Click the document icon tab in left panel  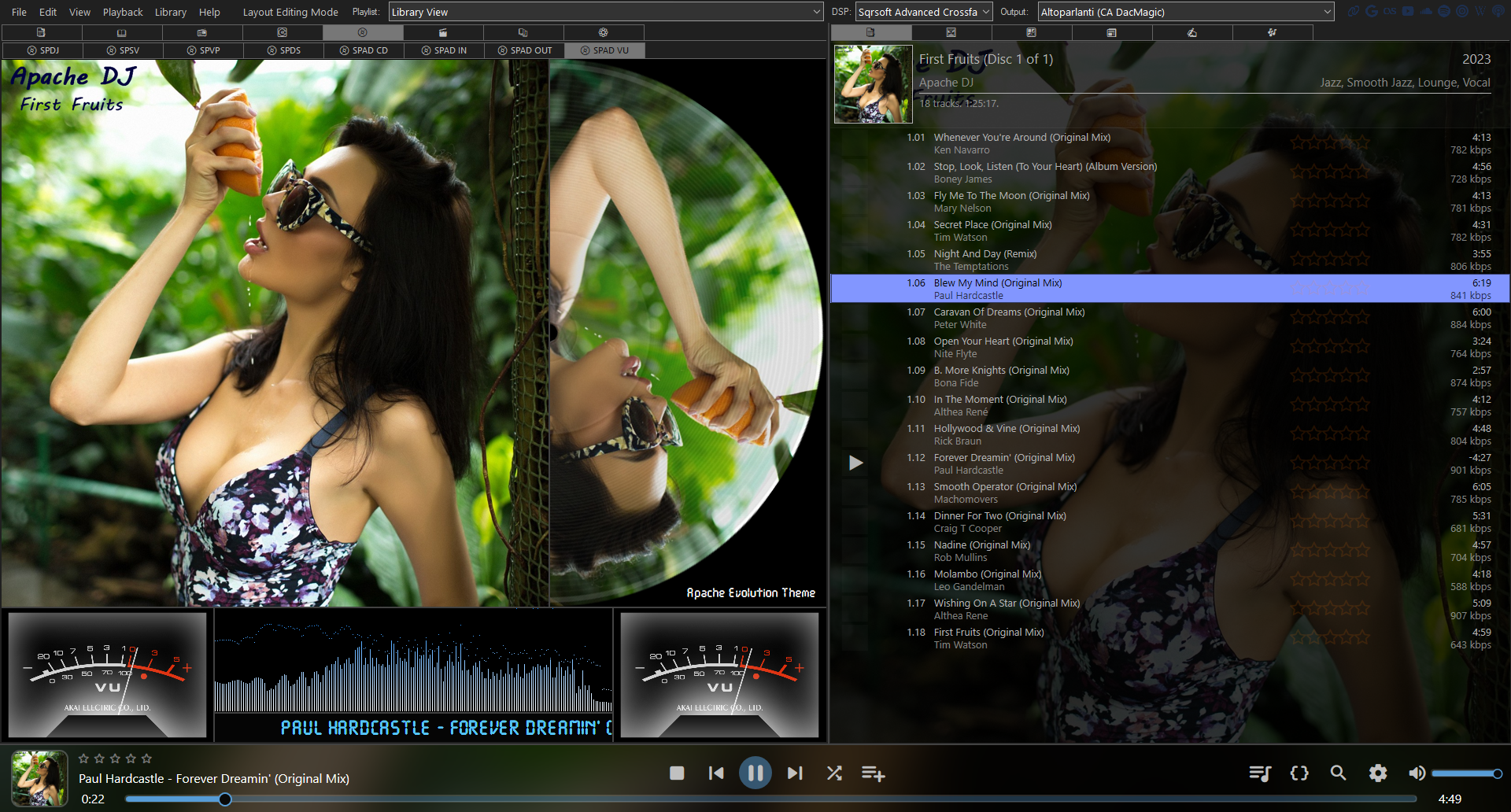point(41,32)
